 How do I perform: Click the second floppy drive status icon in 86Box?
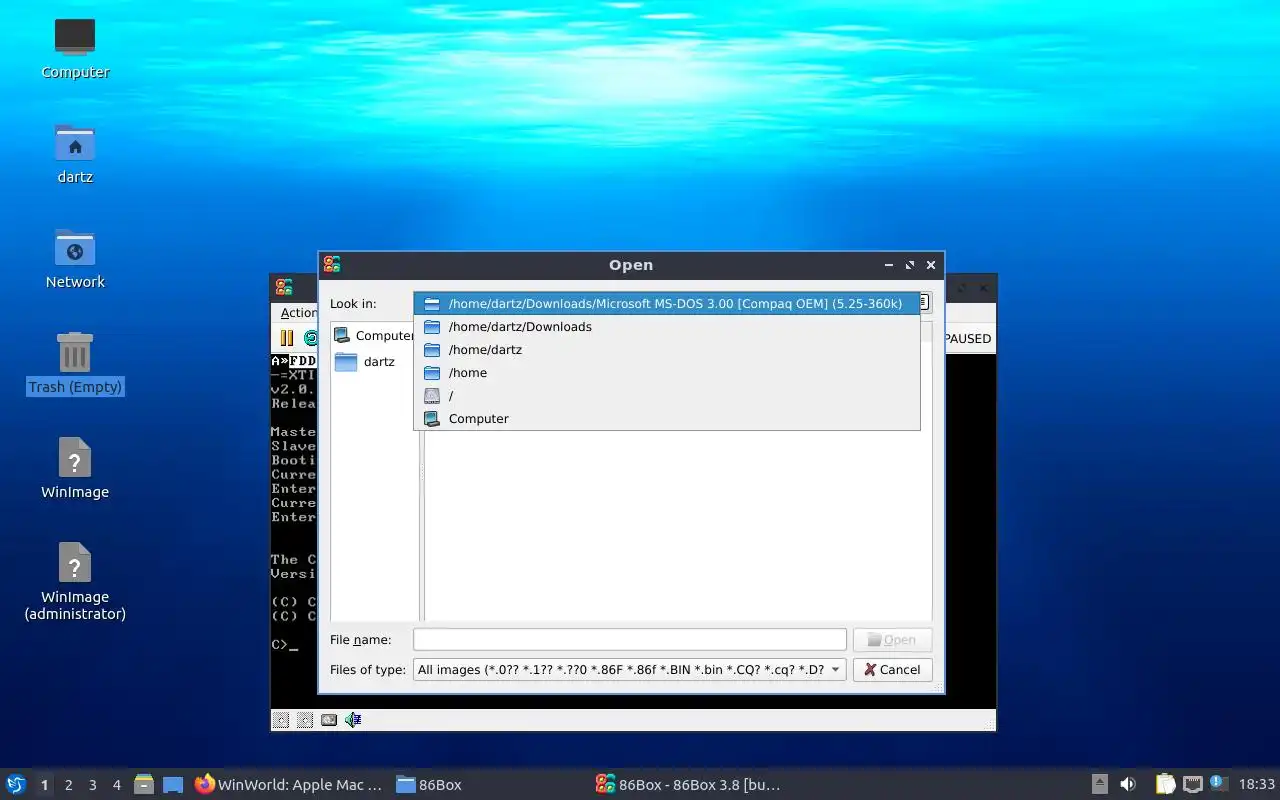click(305, 719)
